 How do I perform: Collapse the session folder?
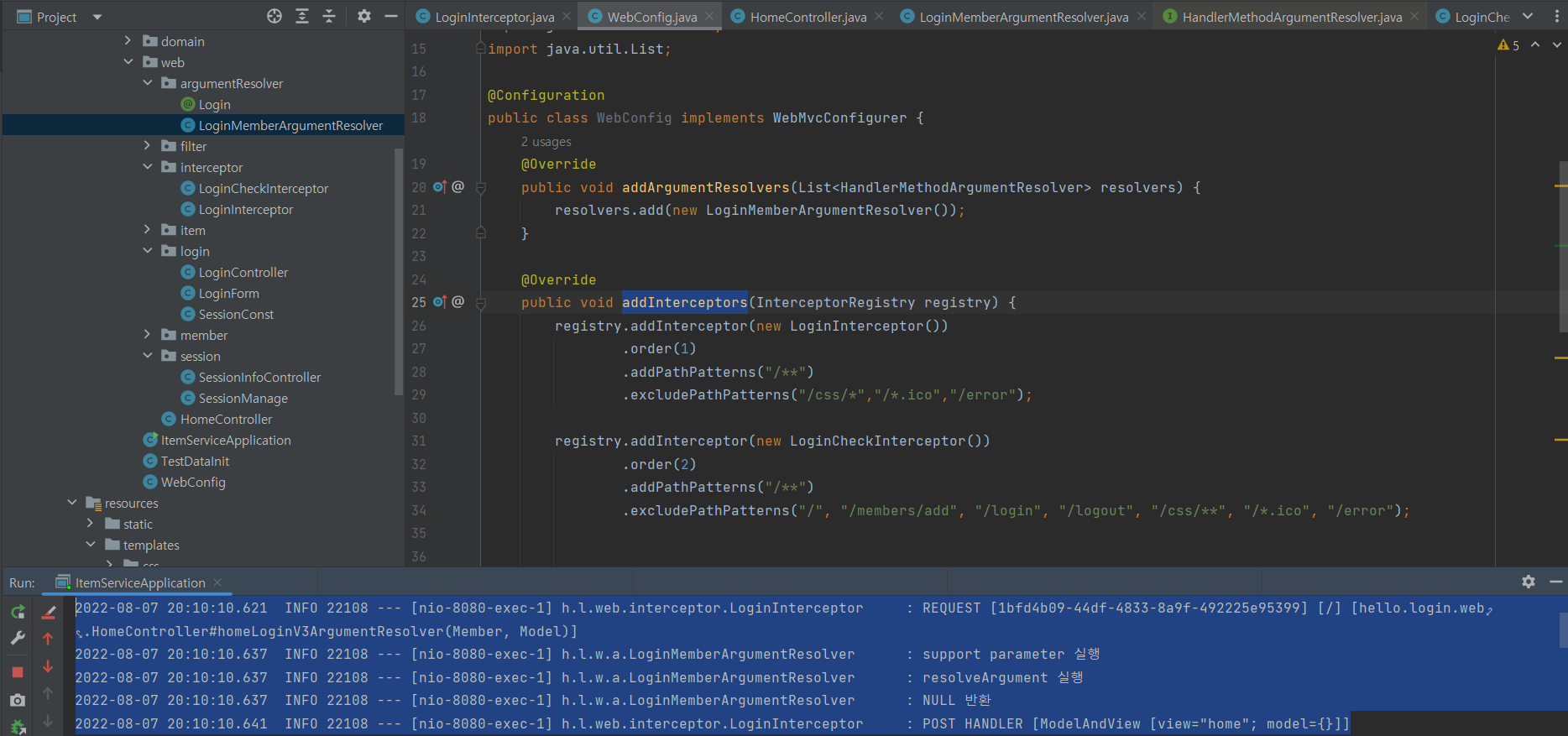click(x=148, y=355)
